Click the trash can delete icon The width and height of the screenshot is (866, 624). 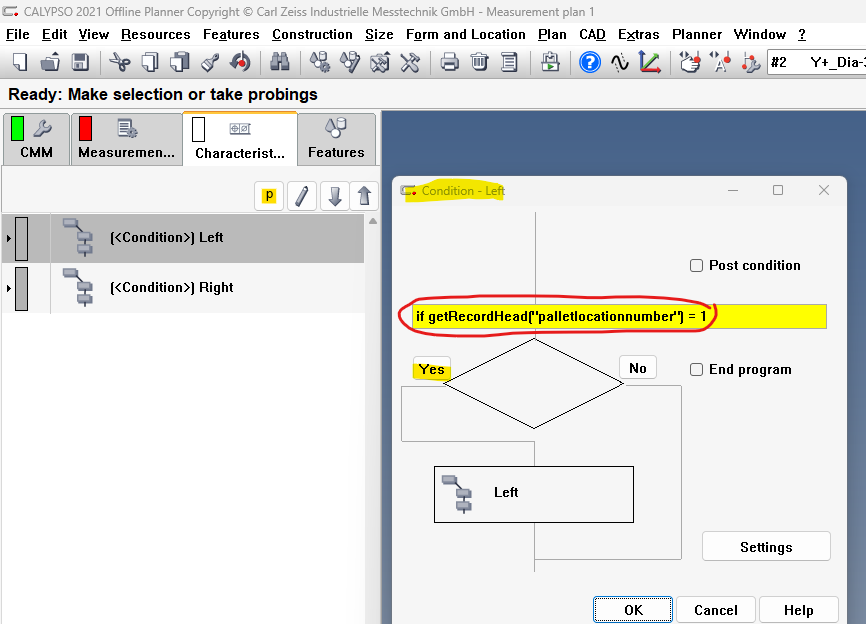[480, 63]
